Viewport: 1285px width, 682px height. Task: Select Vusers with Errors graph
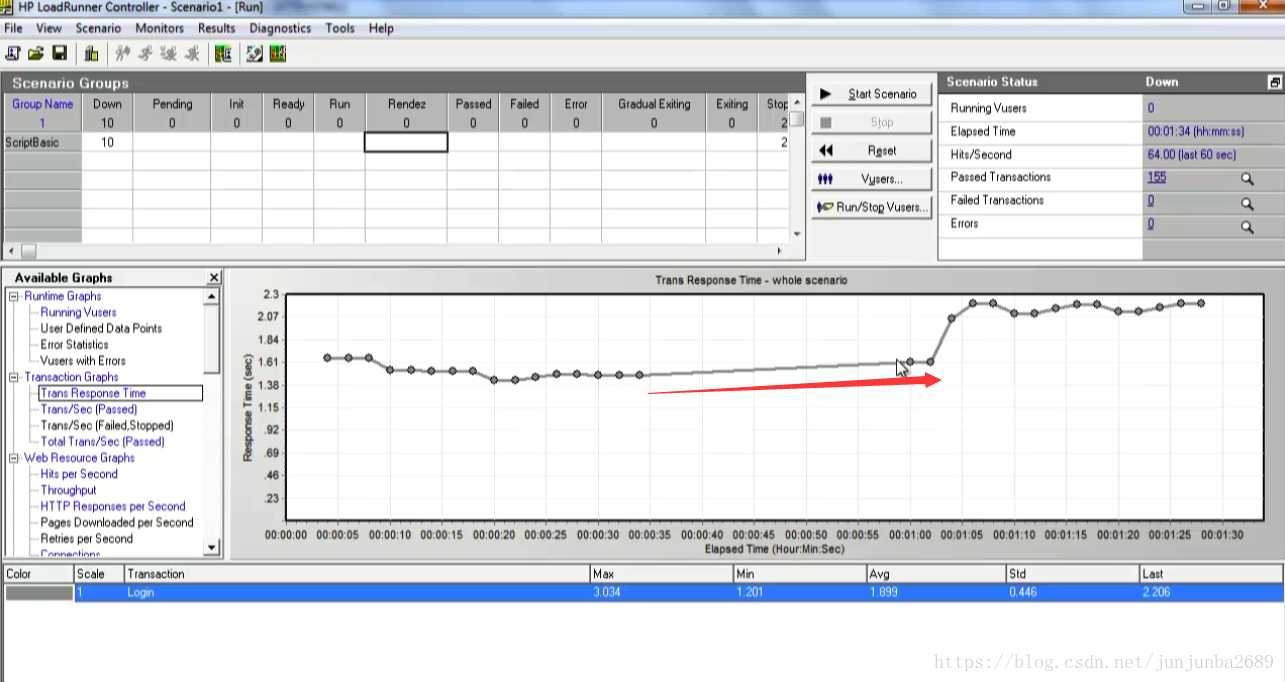tap(83, 360)
